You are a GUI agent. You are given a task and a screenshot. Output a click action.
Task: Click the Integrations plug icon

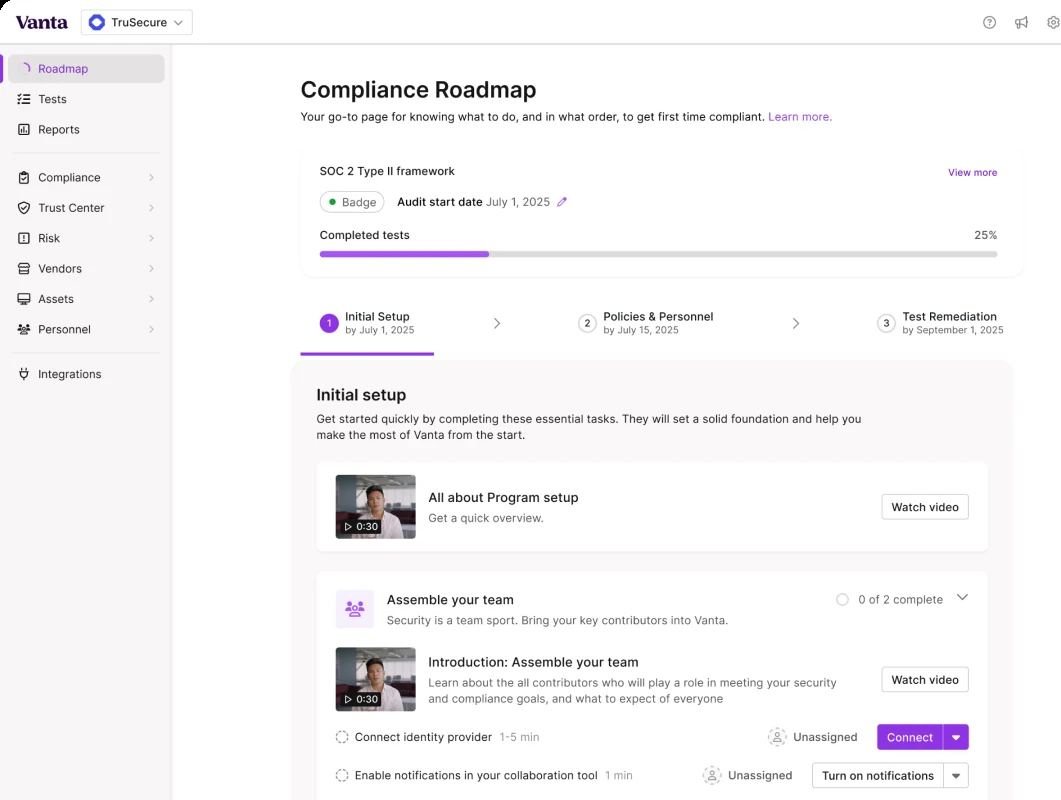point(24,374)
